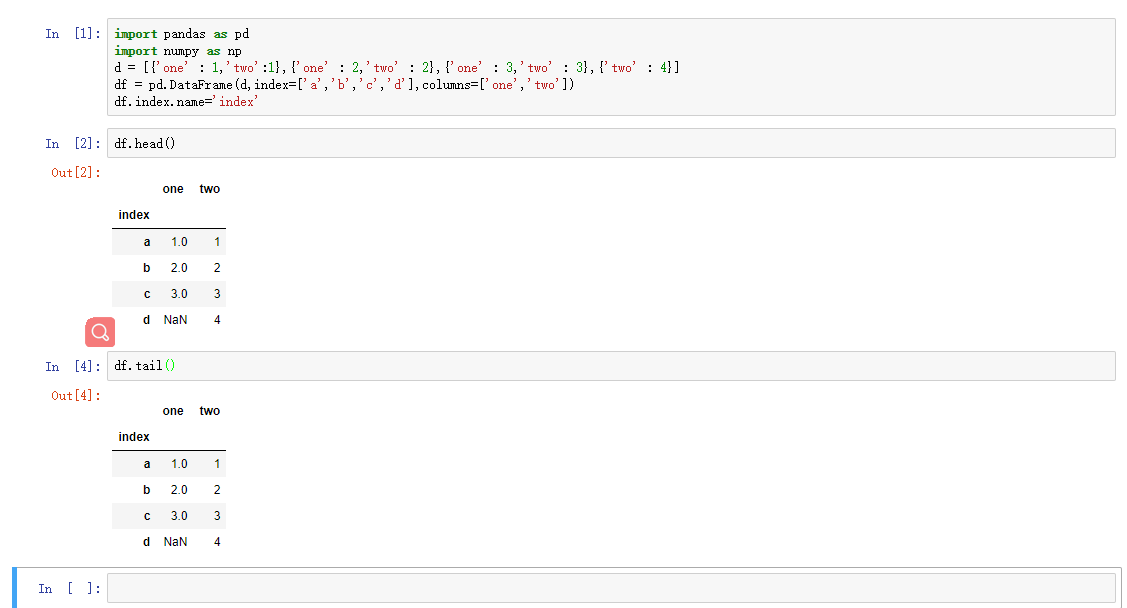Click the NaN value in the head() output

175,320
